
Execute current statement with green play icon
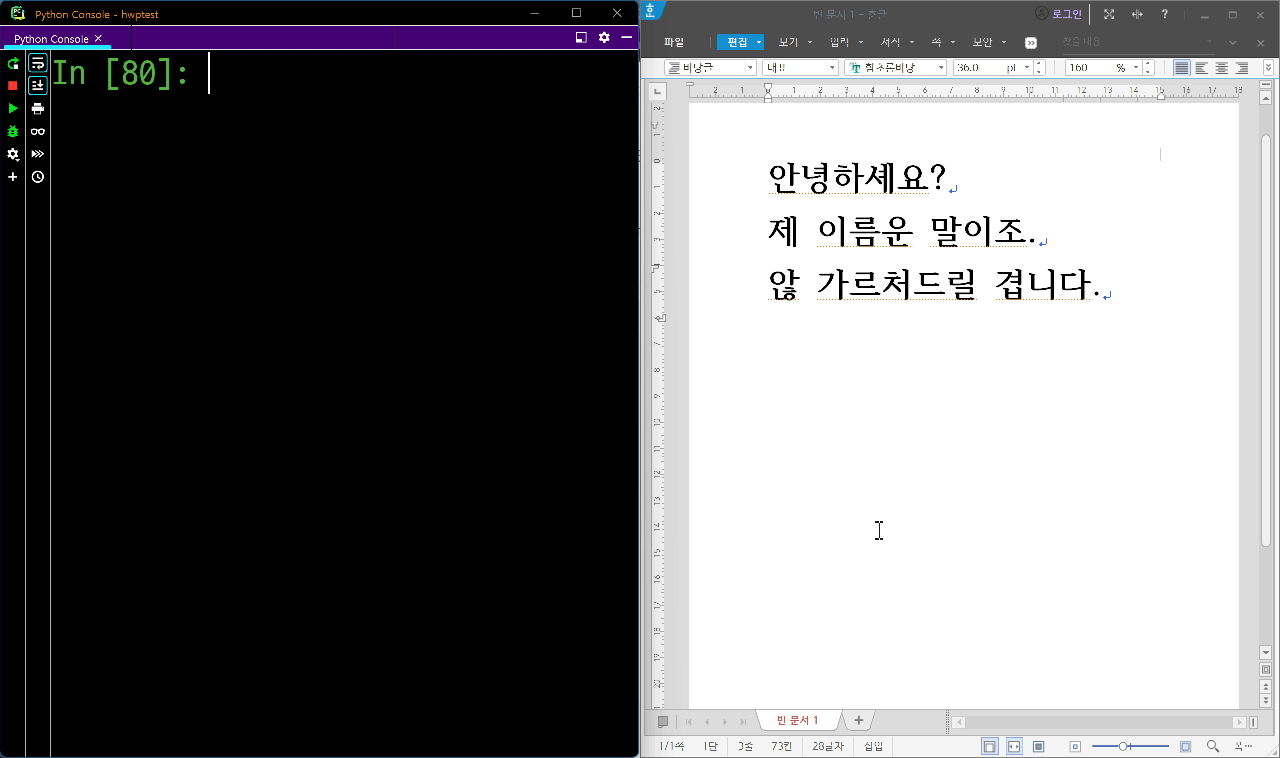13,108
